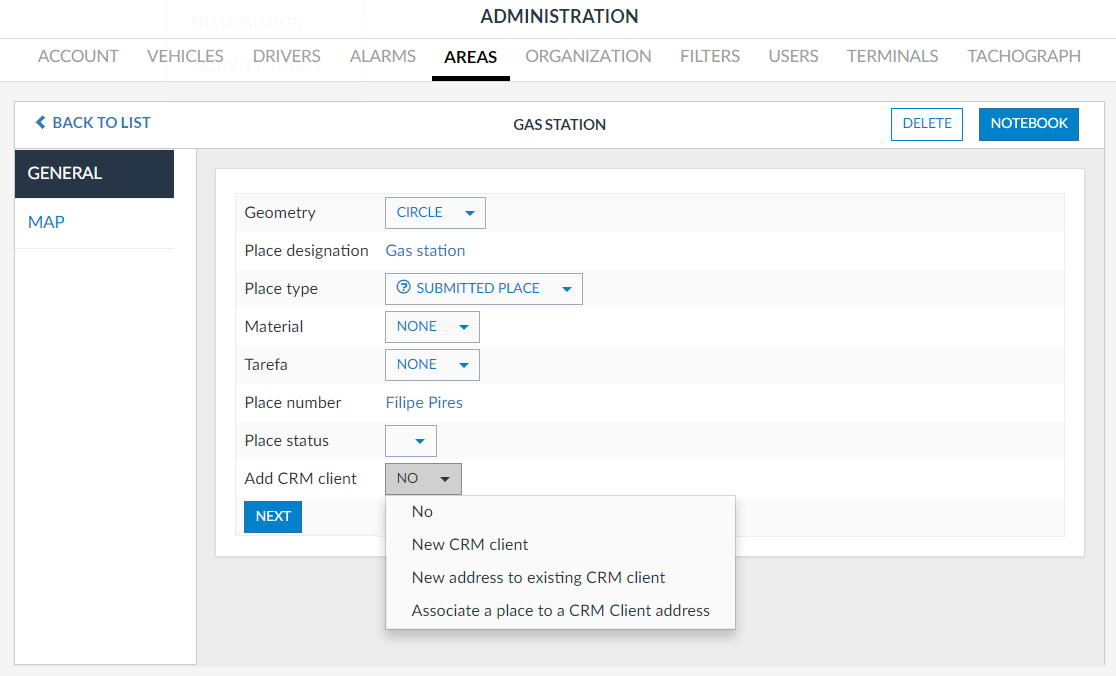The height and width of the screenshot is (676, 1116).
Task: Choose 'New CRM client' option
Action: [x=470, y=545]
